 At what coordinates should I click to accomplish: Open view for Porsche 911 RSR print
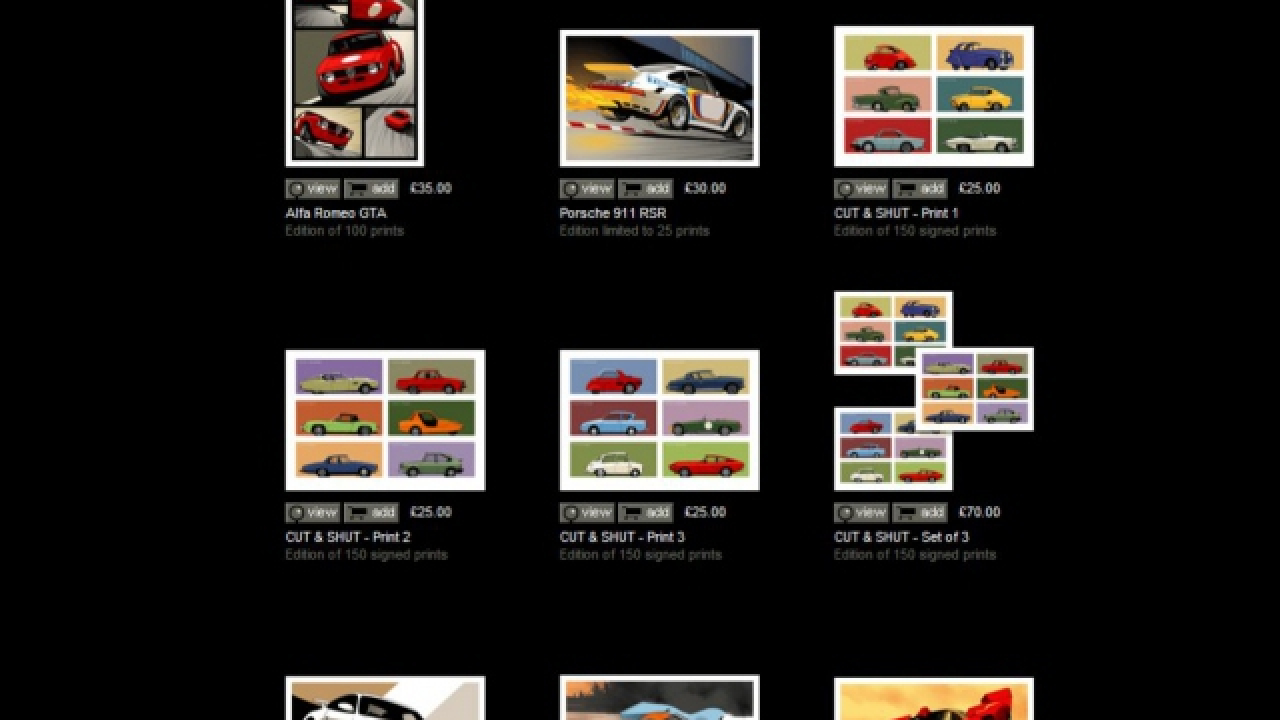click(x=587, y=188)
